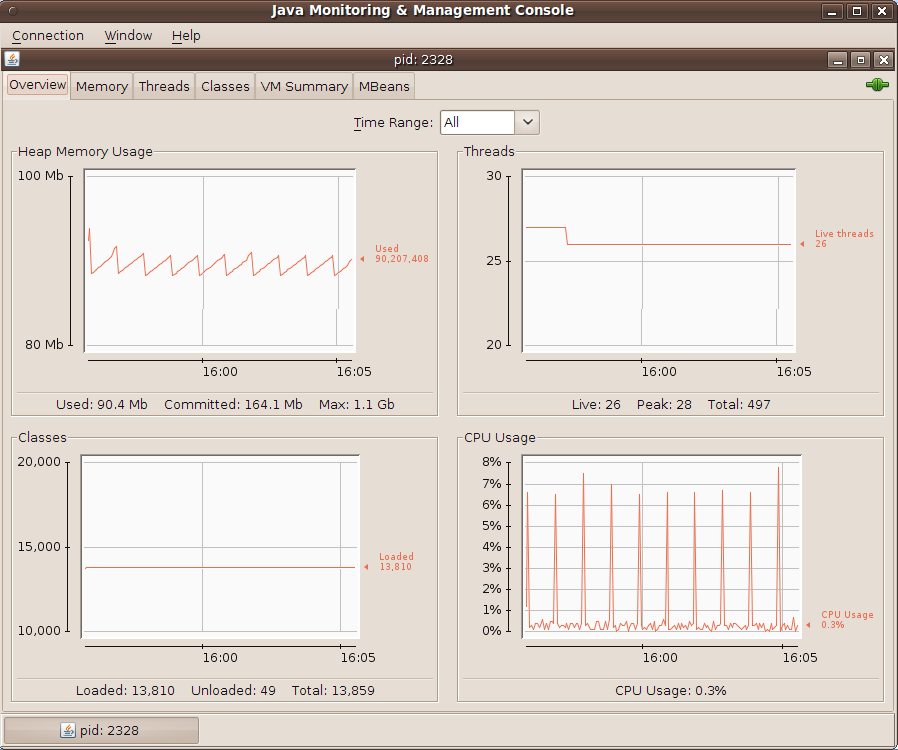
Task: Maximize the pid: 2328 internal frame
Action: point(860,60)
